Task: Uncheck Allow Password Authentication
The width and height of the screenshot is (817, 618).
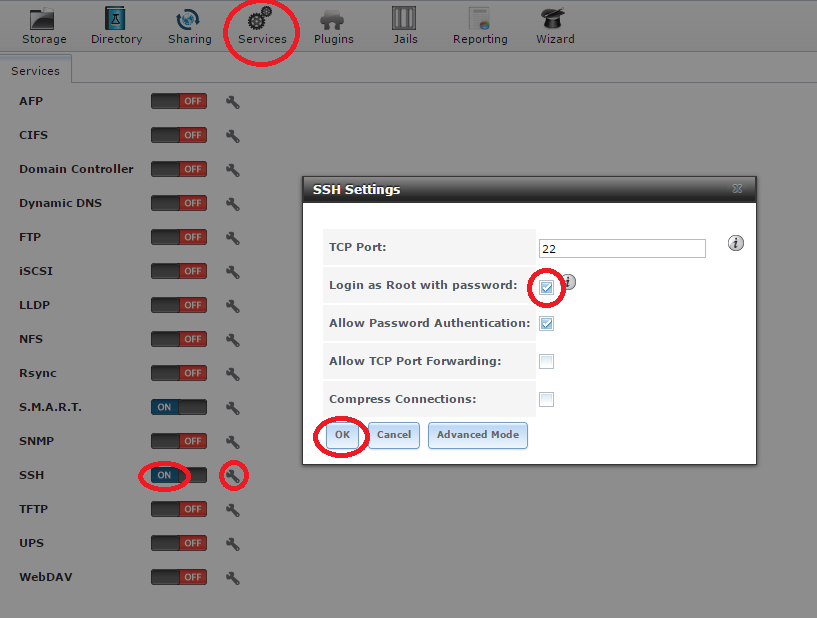Action: pyautogui.click(x=546, y=324)
